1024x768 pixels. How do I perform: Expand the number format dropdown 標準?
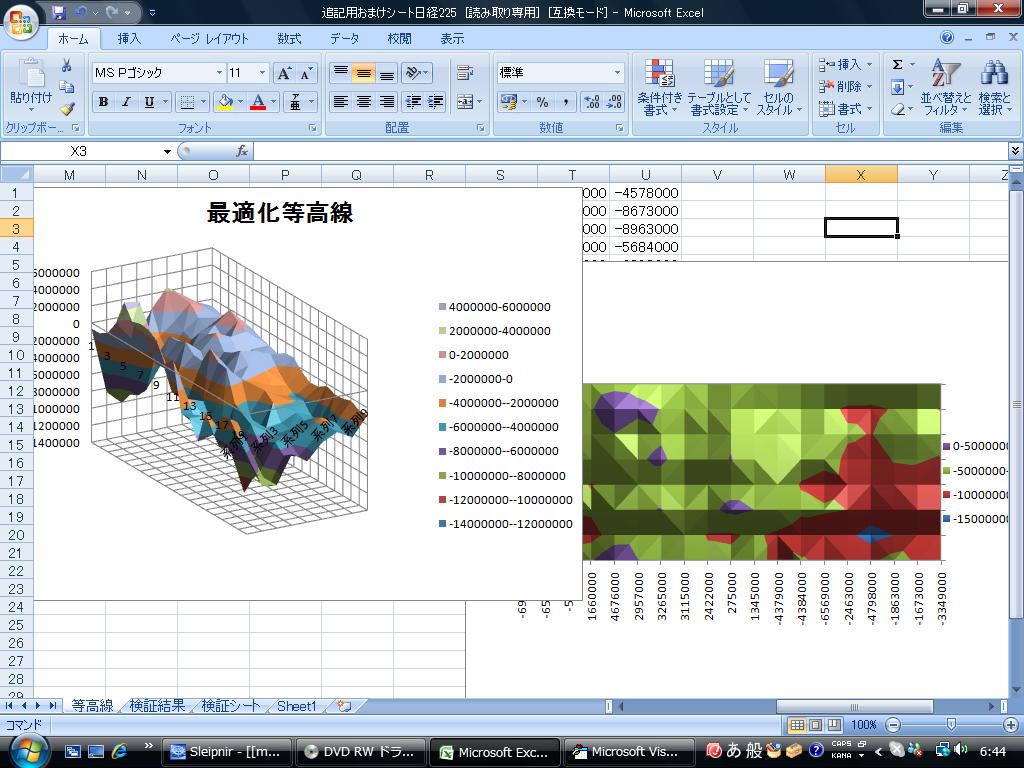617,73
